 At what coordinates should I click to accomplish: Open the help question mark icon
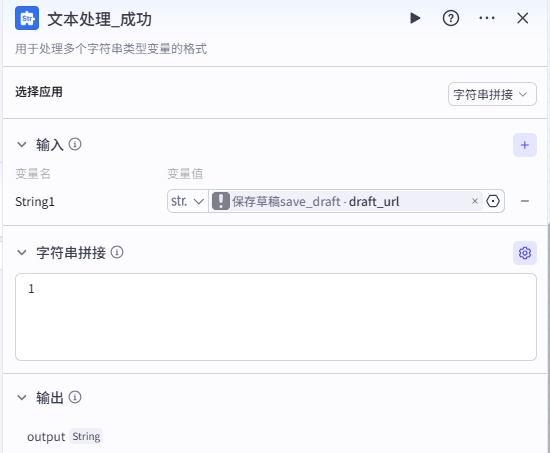point(451,18)
